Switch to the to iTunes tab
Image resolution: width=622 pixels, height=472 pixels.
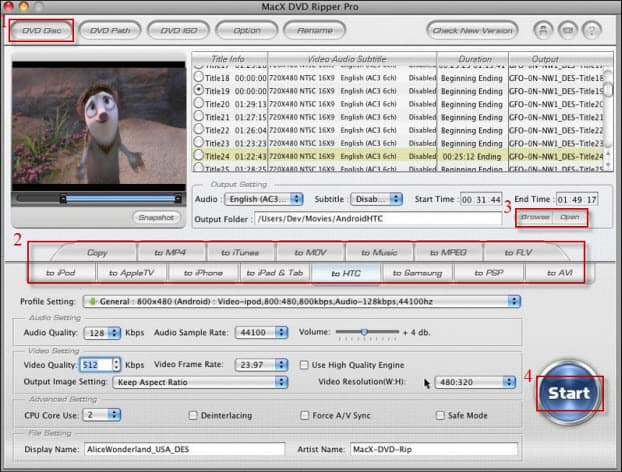pos(240,253)
